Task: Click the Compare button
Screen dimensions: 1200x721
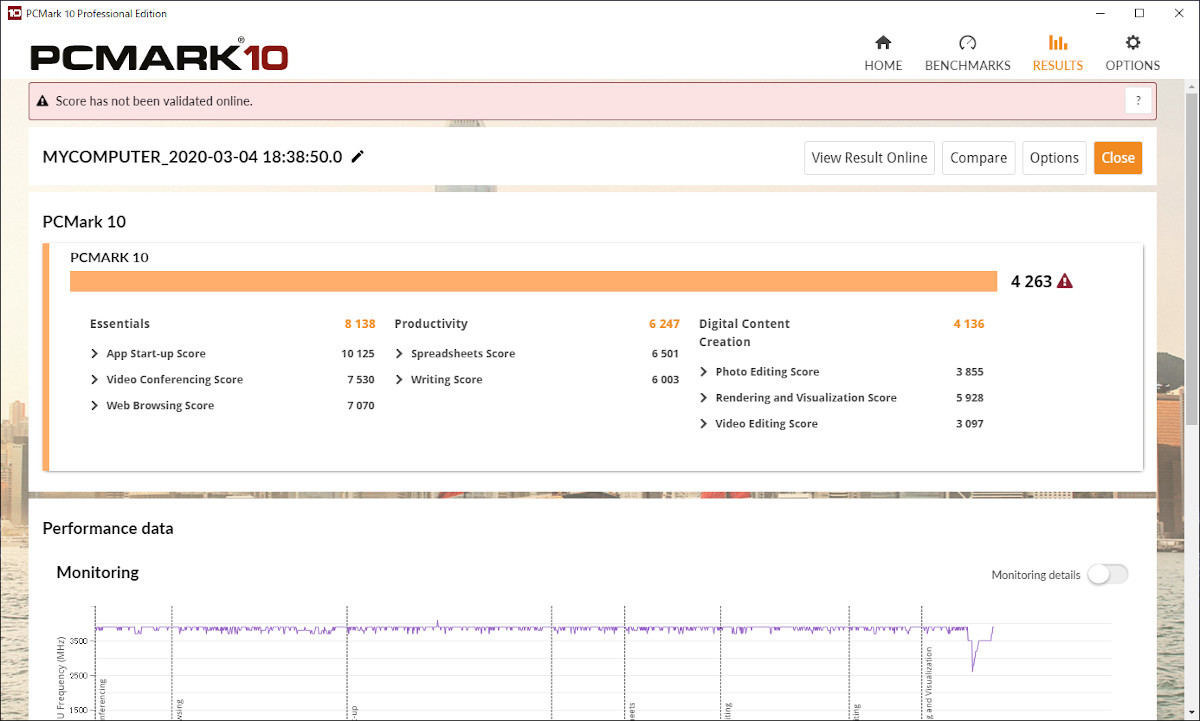Action: click(x=978, y=158)
